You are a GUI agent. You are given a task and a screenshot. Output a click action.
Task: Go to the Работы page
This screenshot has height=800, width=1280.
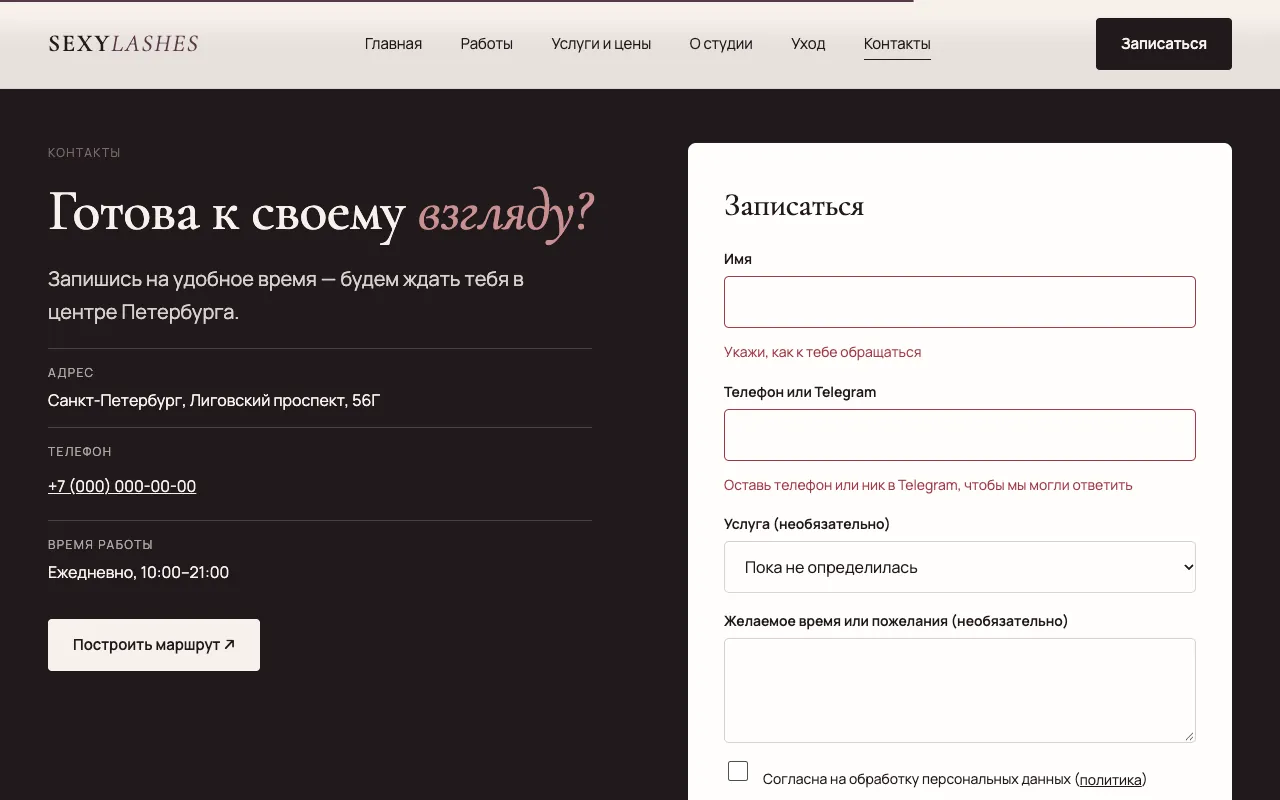(487, 44)
